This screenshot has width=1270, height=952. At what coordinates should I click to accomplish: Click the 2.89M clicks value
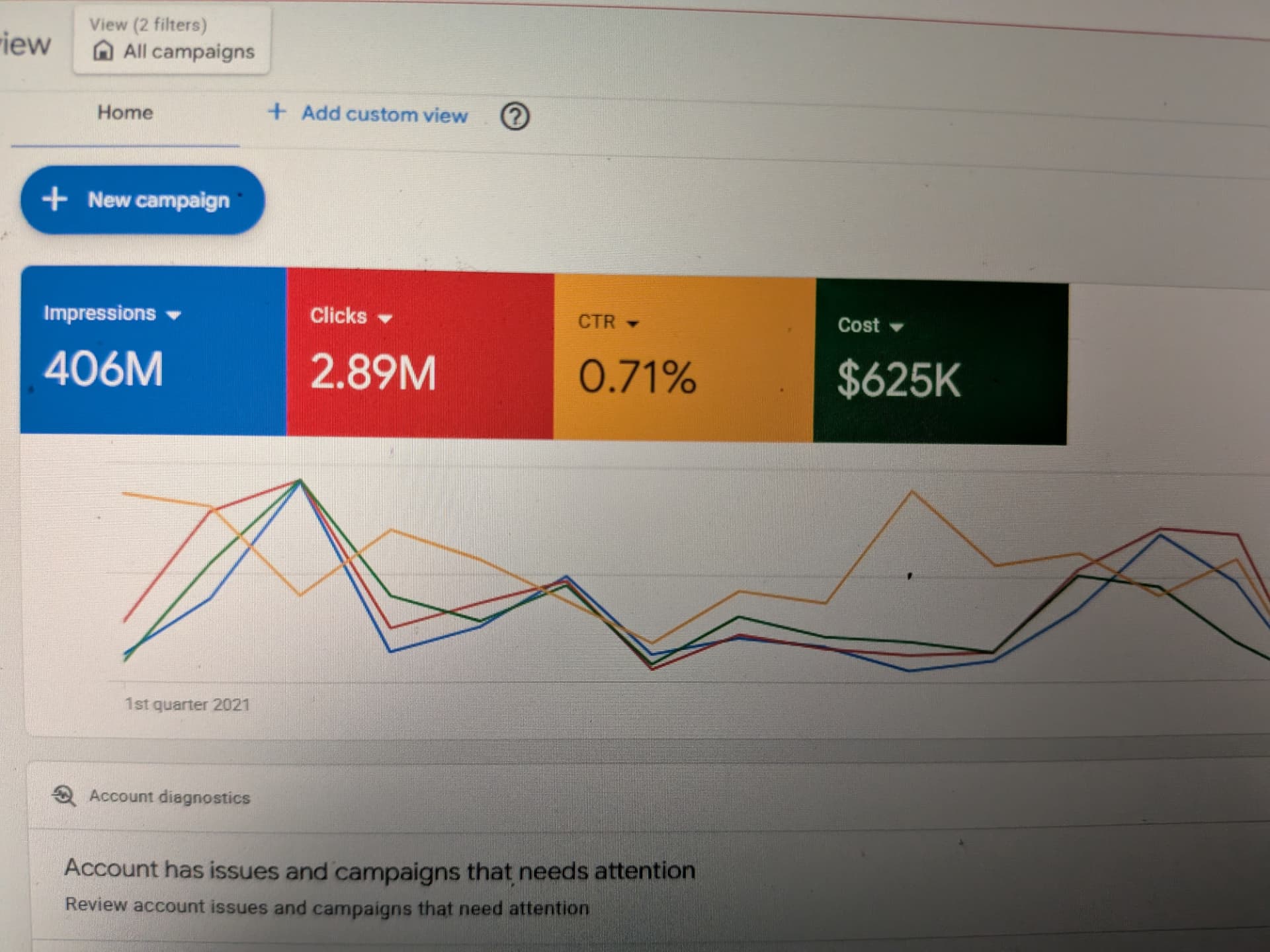[373, 372]
